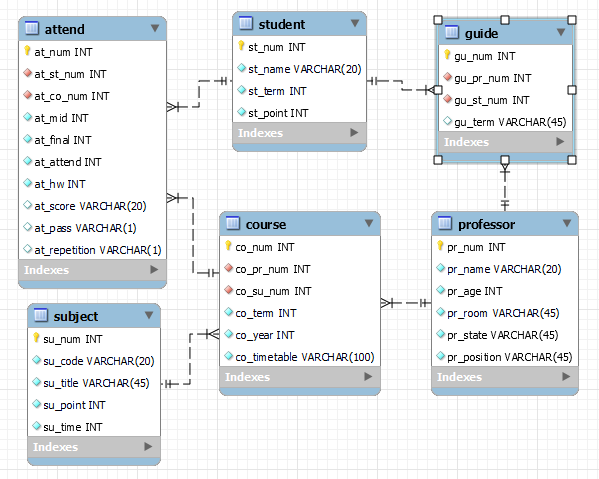Click the student table icon
599x479 pixels.
pos(246,24)
